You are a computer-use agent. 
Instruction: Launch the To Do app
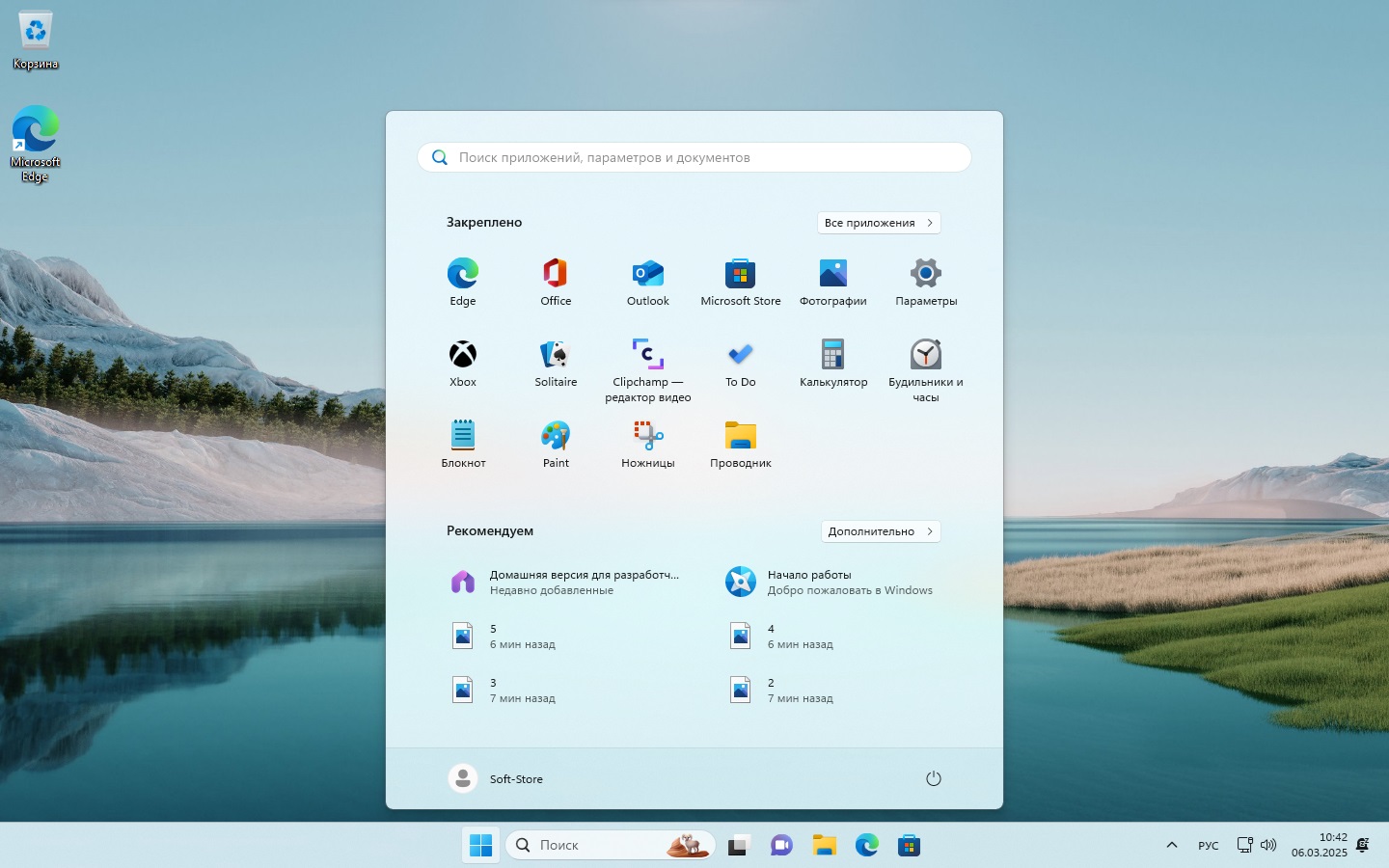point(741,363)
